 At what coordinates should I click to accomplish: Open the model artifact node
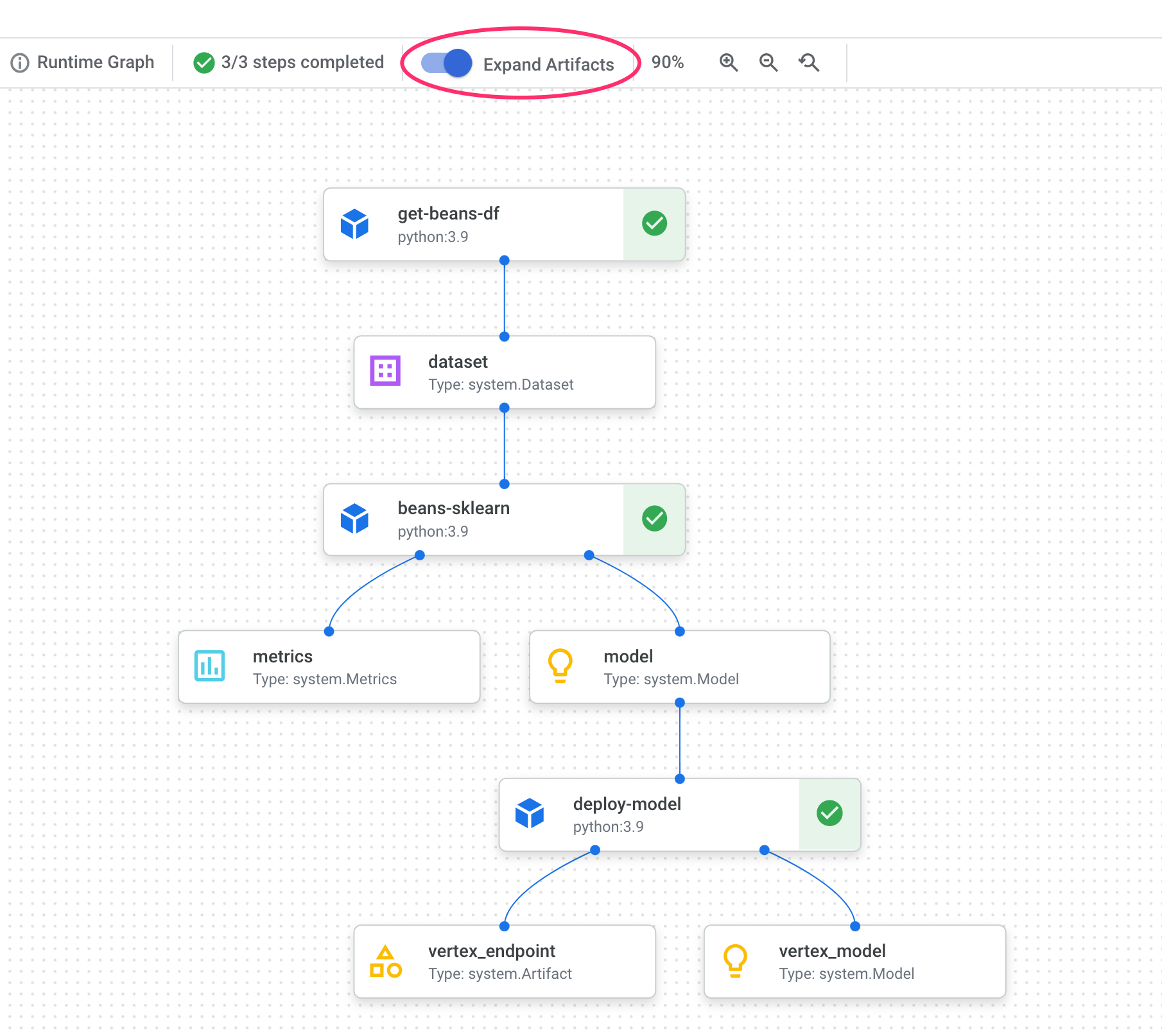679,667
